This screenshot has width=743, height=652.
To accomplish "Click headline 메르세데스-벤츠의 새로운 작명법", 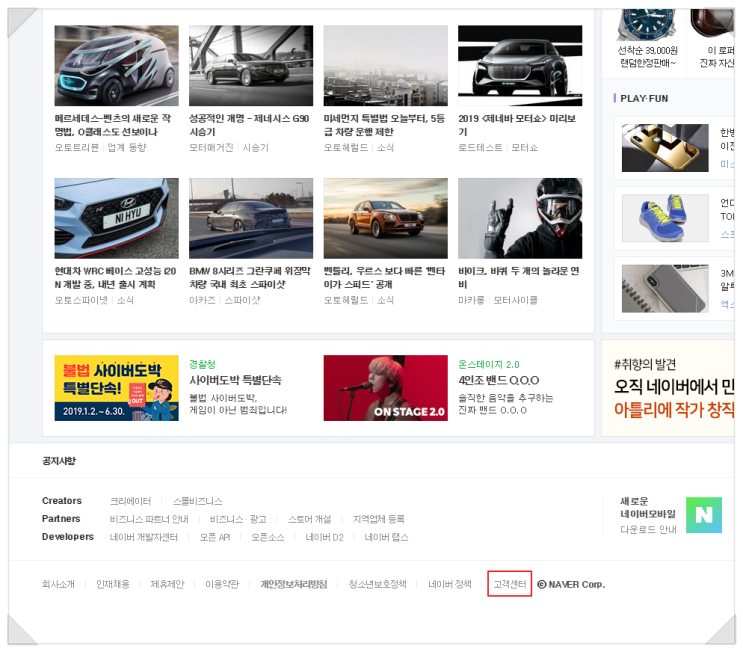I will (113, 125).
